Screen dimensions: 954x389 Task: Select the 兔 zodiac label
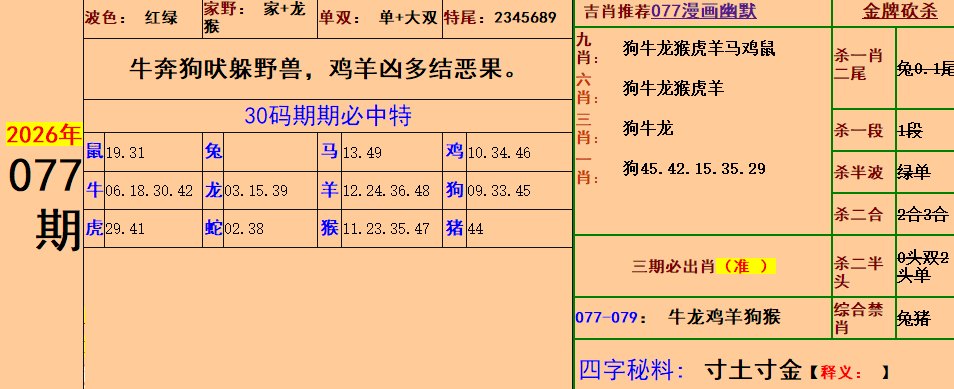tap(213, 151)
